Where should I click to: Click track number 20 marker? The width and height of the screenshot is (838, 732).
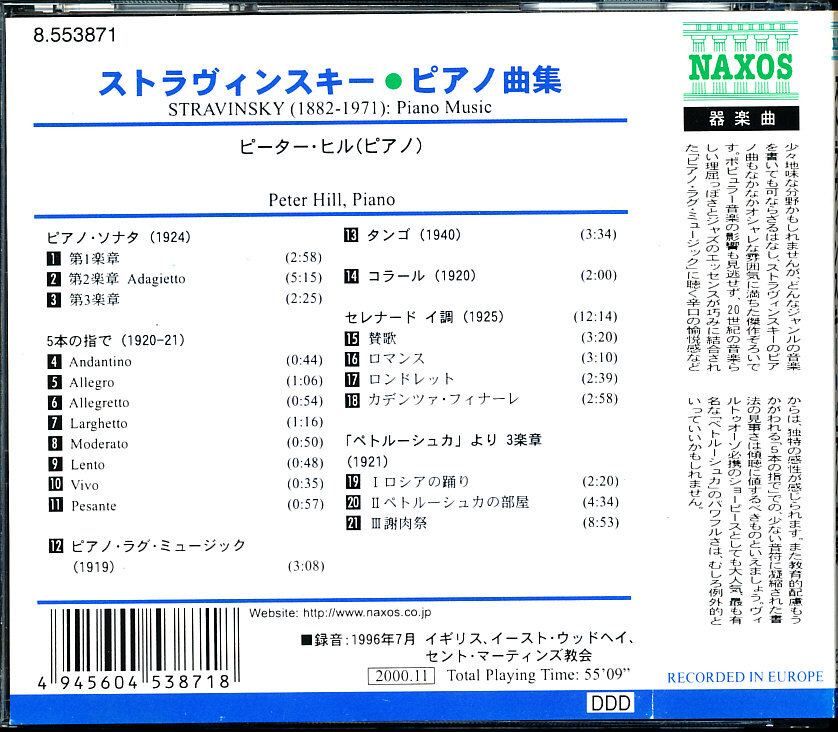[x=353, y=503]
